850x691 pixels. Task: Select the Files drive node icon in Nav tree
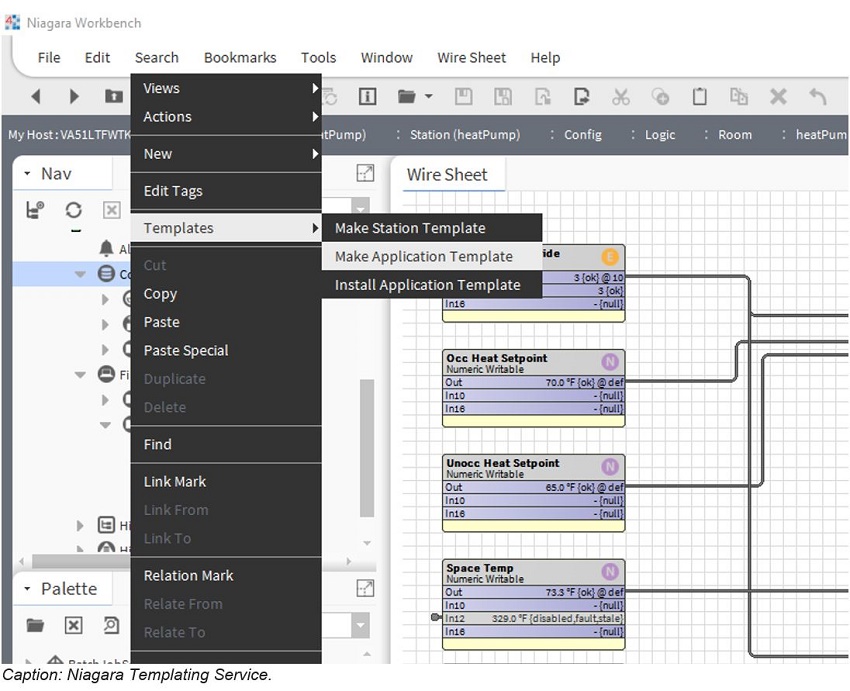pyautogui.click(x=106, y=374)
